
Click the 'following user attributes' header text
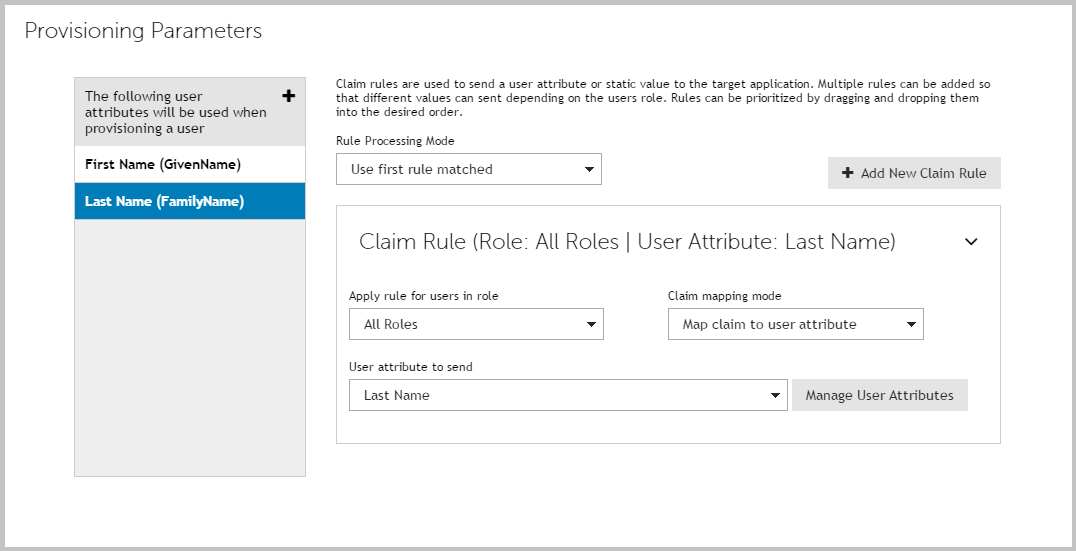175,112
